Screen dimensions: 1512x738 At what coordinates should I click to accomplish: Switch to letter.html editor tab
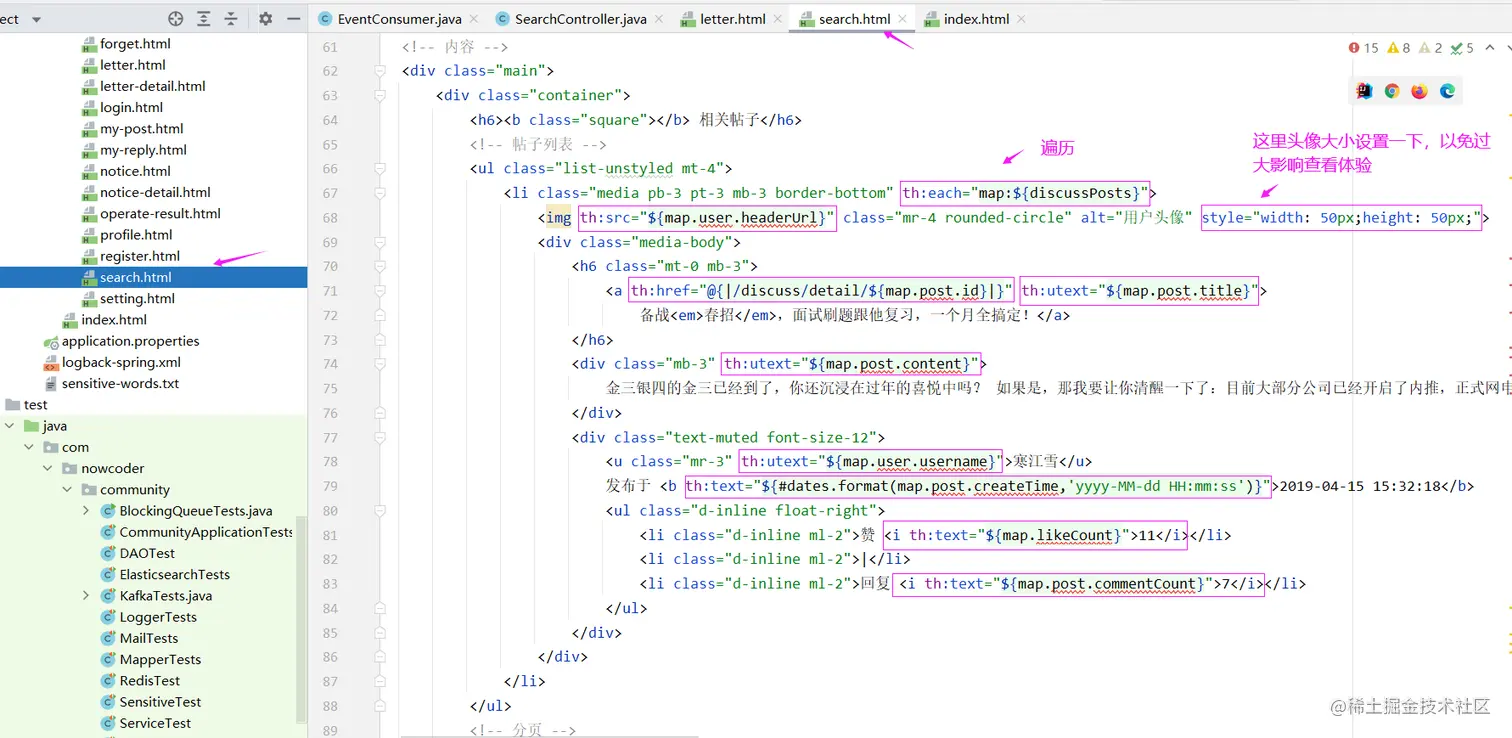tap(731, 19)
